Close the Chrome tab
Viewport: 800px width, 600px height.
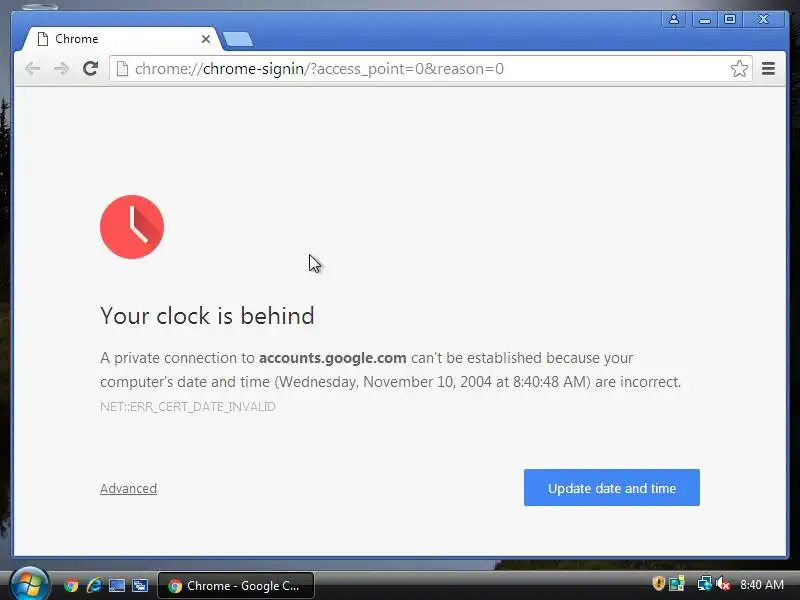pyautogui.click(x=206, y=39)
